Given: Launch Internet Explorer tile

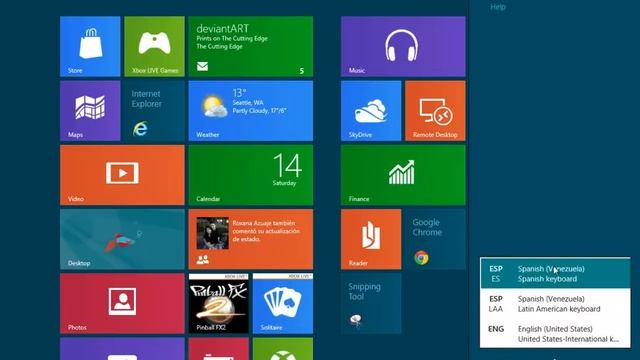Looking at the screenshot, I should [154, 111].
